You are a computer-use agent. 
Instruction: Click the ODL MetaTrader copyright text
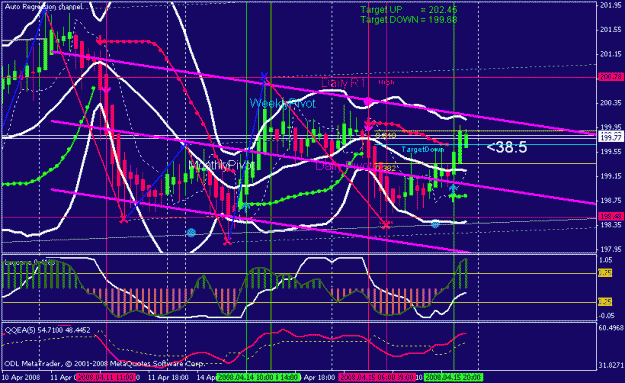click(x=104, y=364)
